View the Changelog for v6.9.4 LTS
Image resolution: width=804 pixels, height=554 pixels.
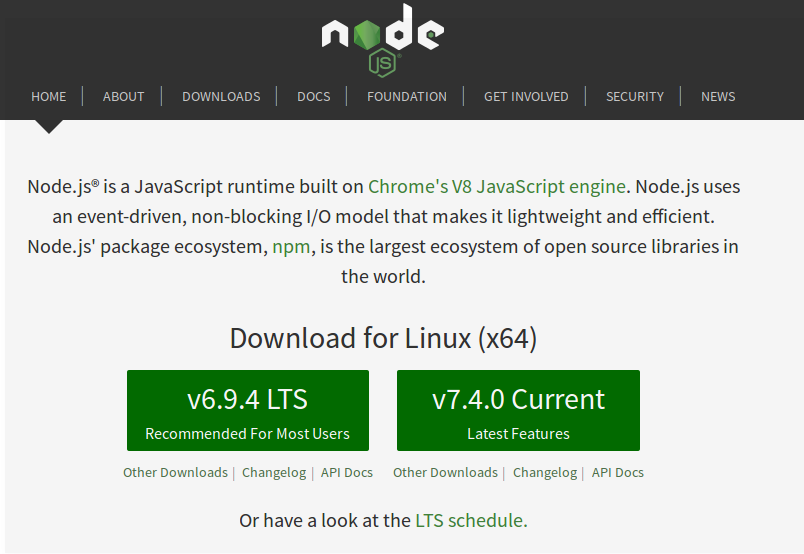[x=274, y=472]
